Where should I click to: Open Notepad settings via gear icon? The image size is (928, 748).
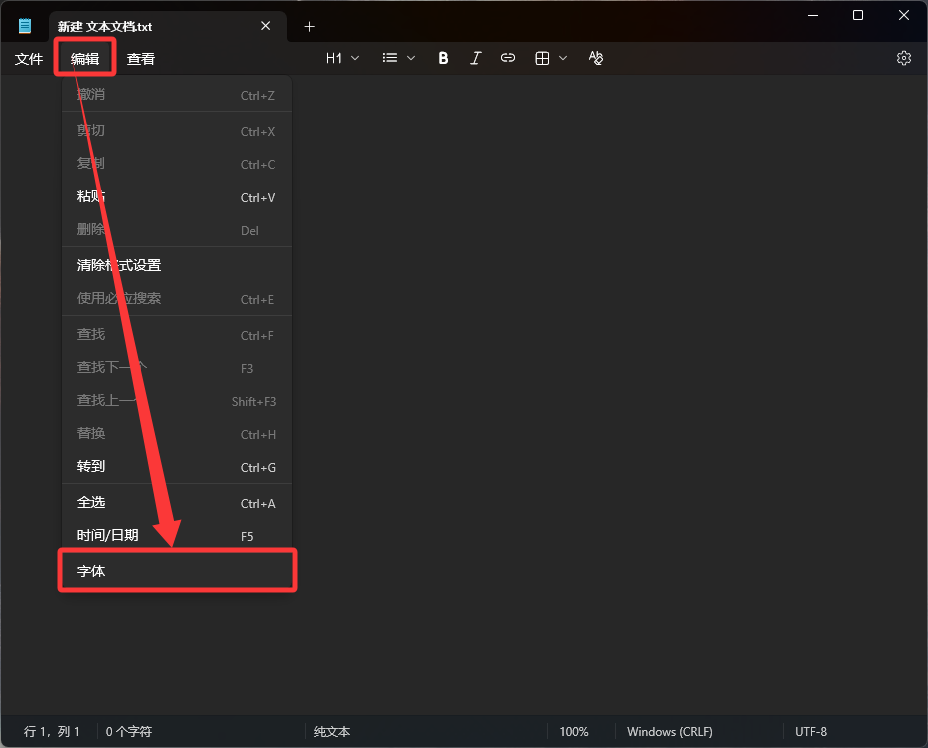(904, 58)
